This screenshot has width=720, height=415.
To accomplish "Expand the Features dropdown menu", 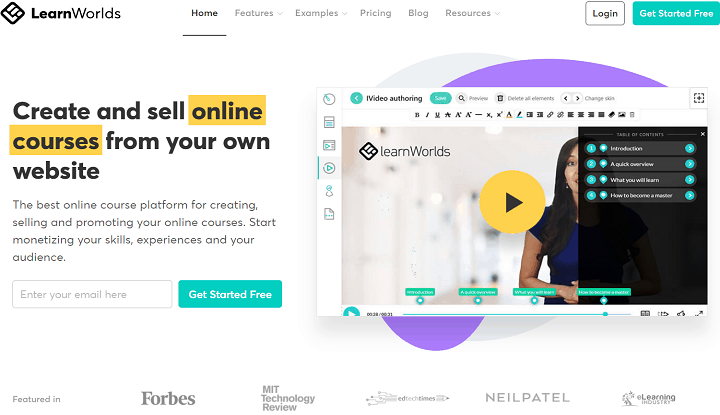I will (259, 13).
